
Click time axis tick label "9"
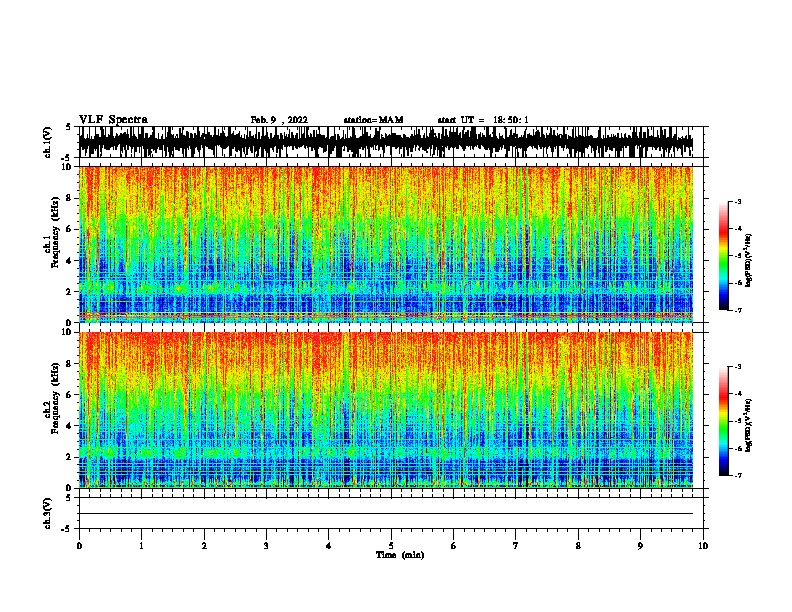click(640, 546)
